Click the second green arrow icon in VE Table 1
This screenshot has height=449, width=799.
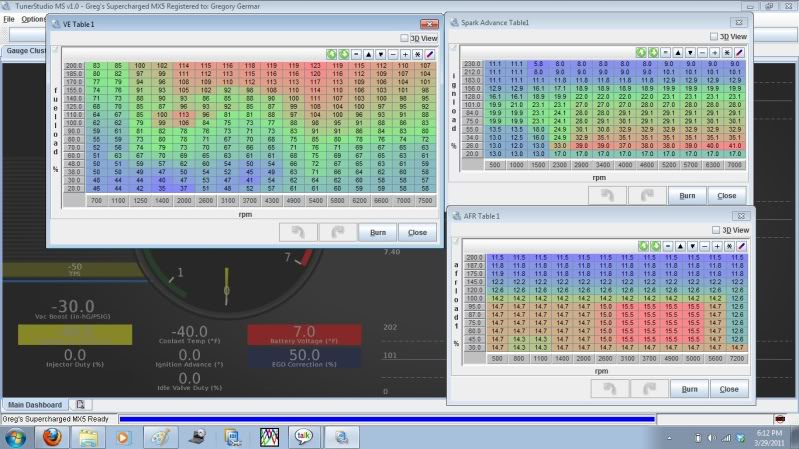pyautogui.click(x=344, y=55)
